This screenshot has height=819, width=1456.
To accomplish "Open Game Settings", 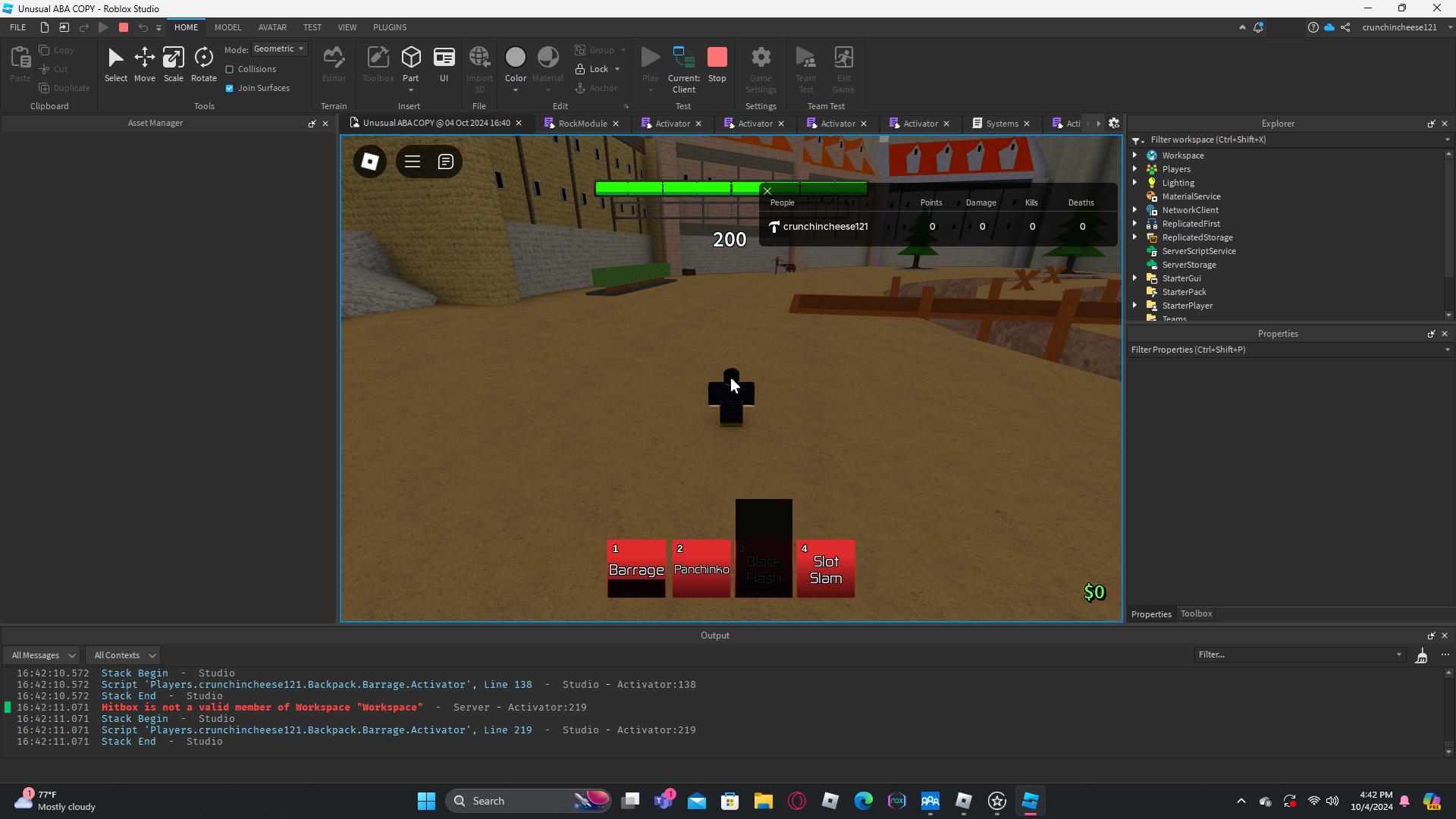I will (x=761, y=69).
